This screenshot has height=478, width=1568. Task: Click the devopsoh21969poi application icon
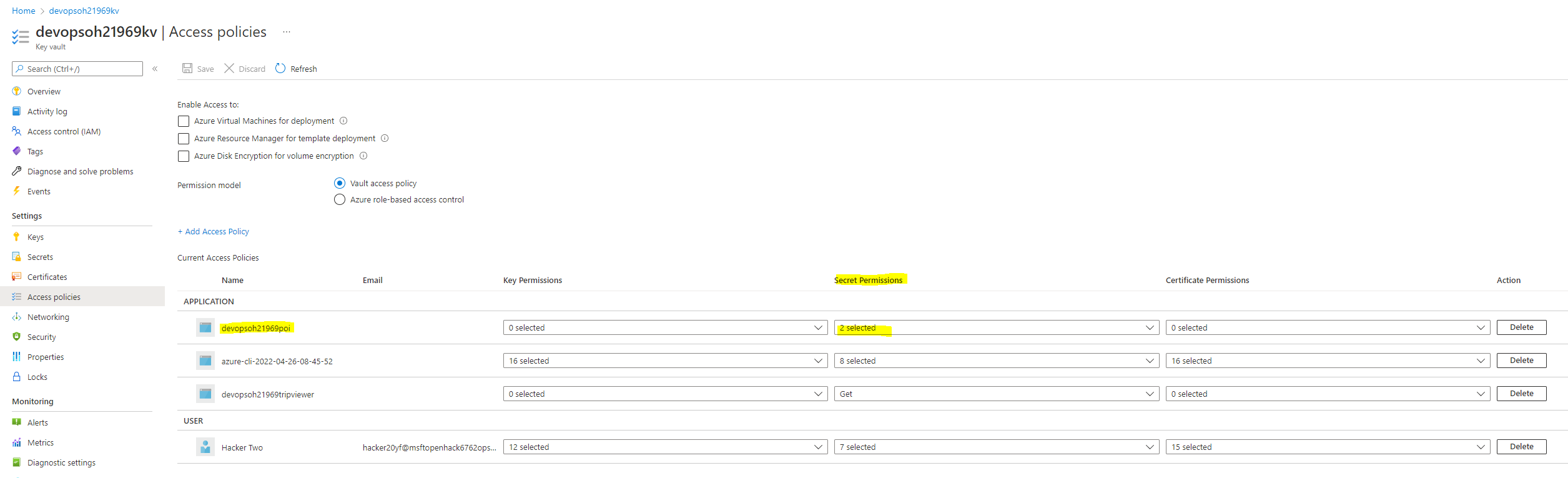(205, 327)
